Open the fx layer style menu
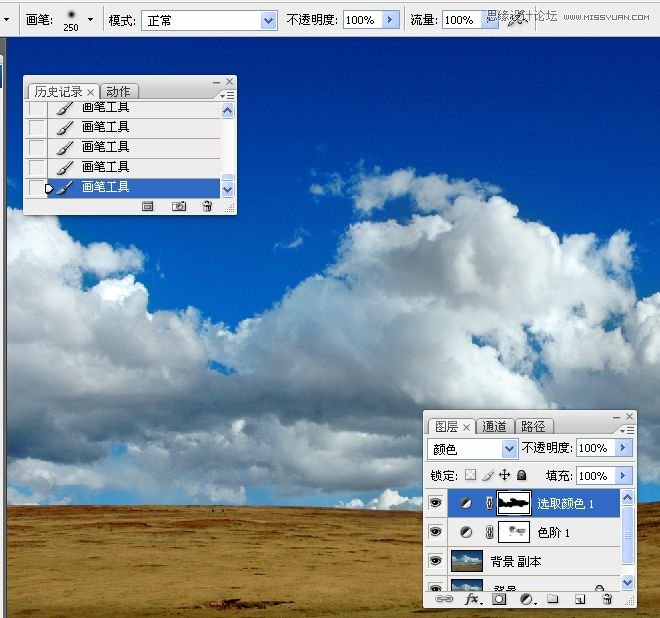Screen dimensions: 660x618 [473, 600]
